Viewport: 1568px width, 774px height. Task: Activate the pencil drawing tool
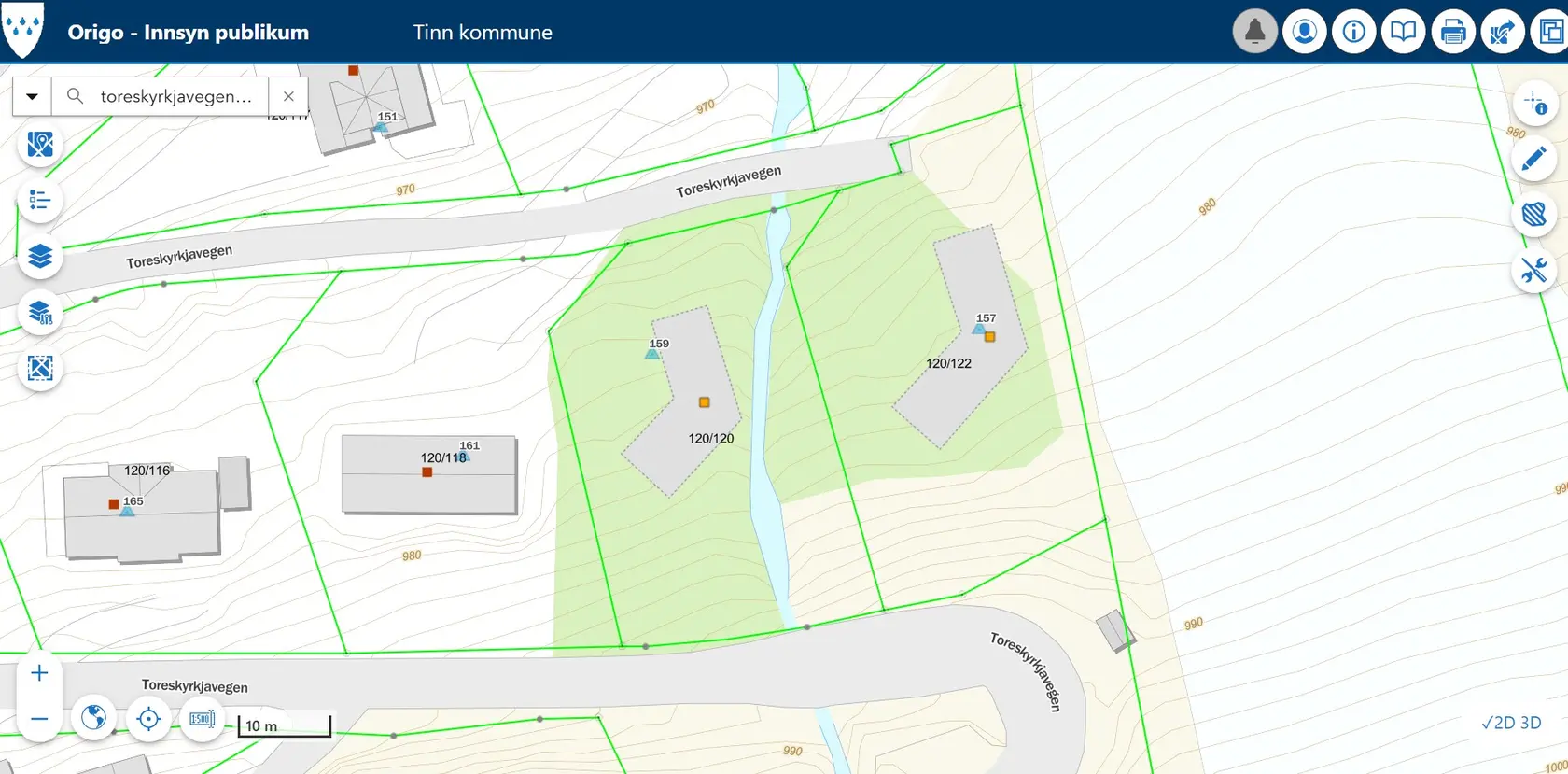pyautogui.click(x=1534, y=159)
